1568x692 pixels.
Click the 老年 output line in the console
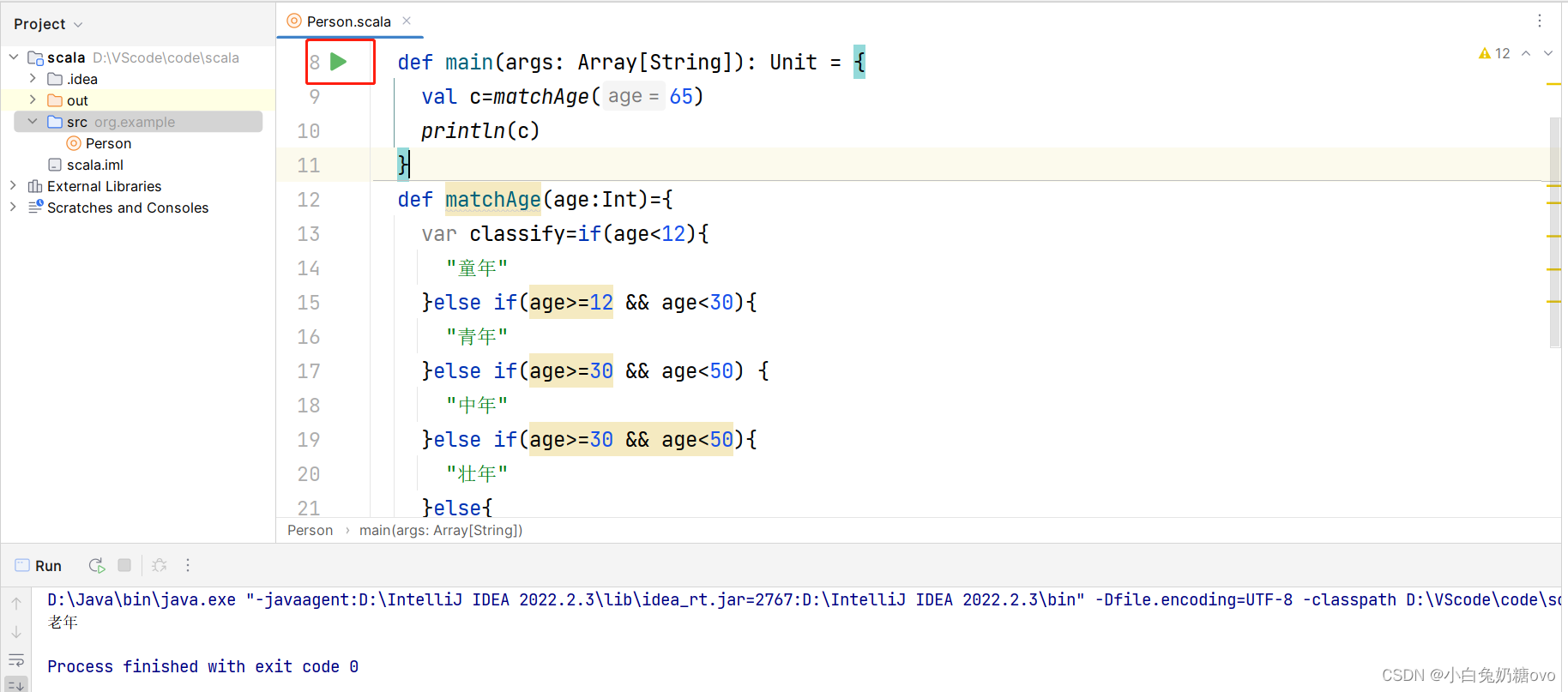point(63,622)
